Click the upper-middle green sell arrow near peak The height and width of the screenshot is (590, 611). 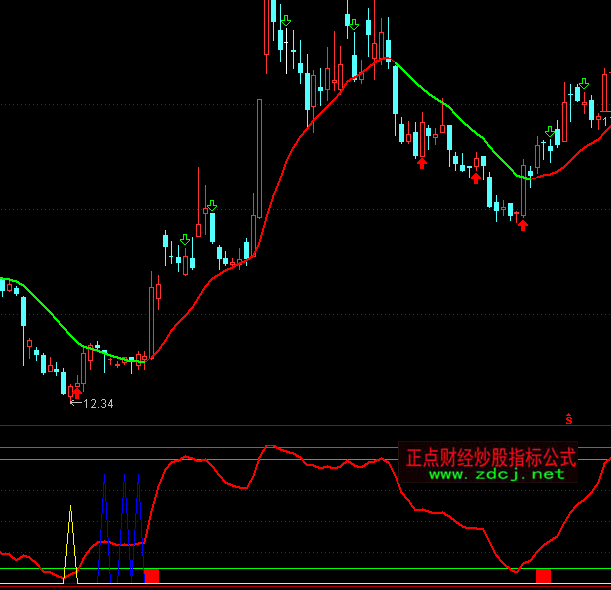(x=352, y=21)
